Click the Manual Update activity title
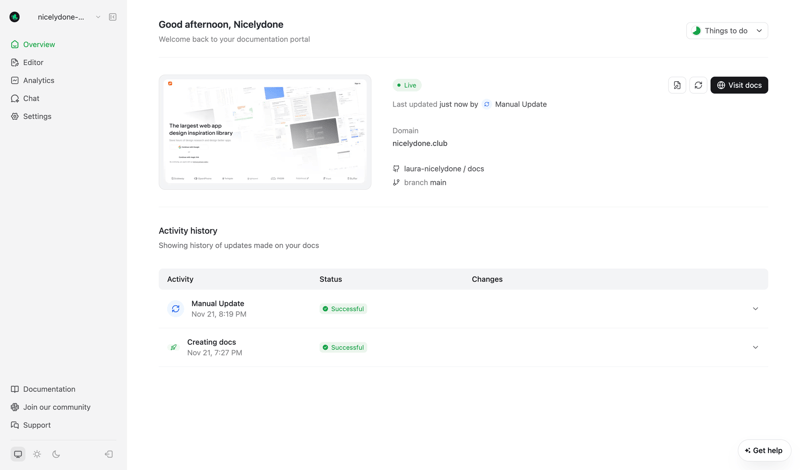 point(218,303)
